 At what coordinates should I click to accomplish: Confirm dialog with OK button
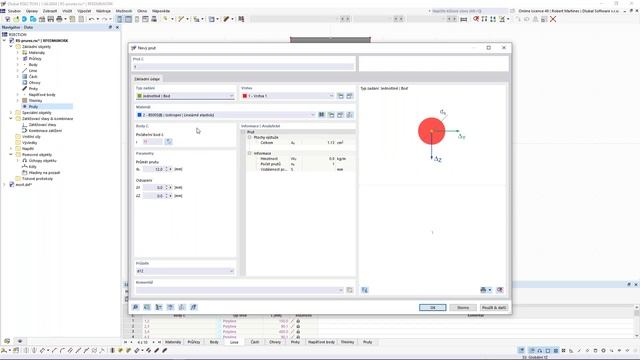pyautogui.click(x=433, y=307)
